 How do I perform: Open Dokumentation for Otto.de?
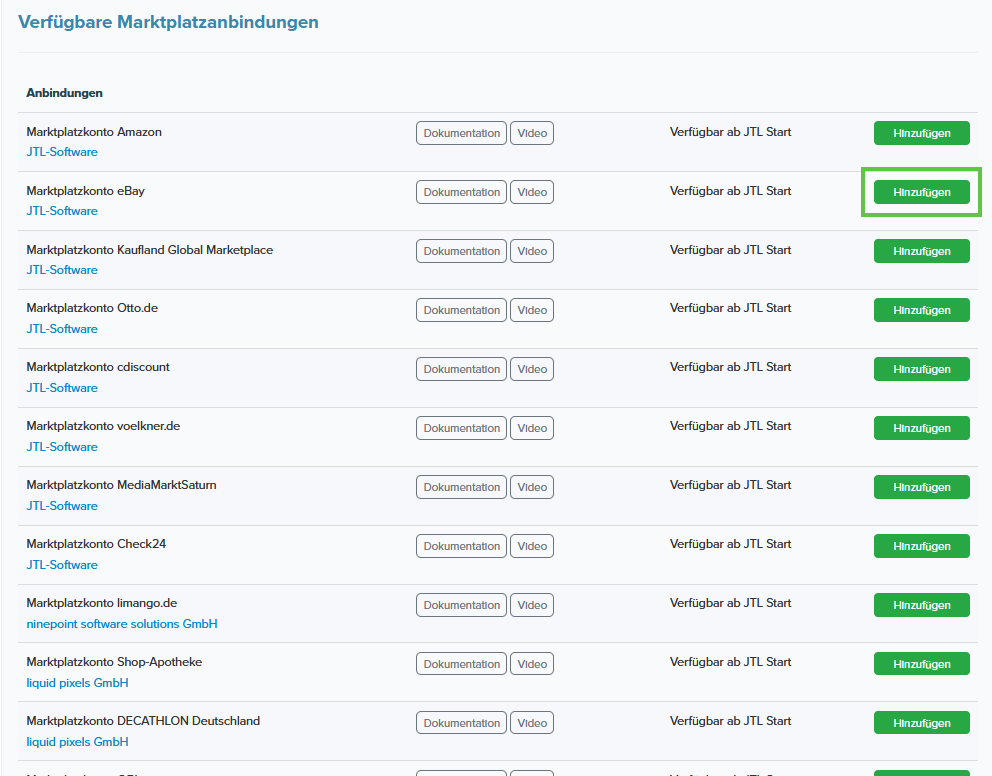tap(461, 310)
